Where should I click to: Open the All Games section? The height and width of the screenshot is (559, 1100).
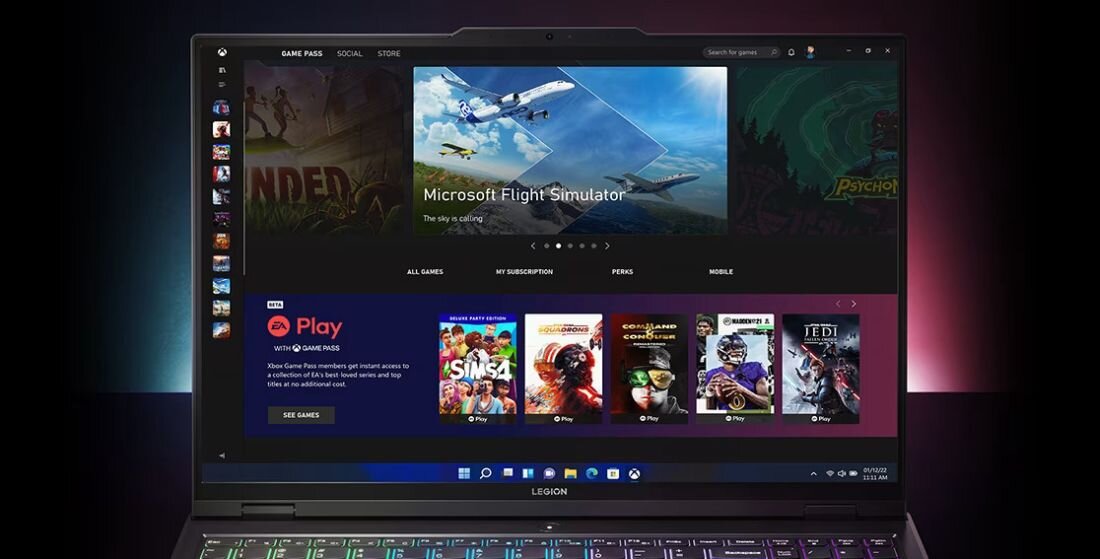[x=425, y=272]
